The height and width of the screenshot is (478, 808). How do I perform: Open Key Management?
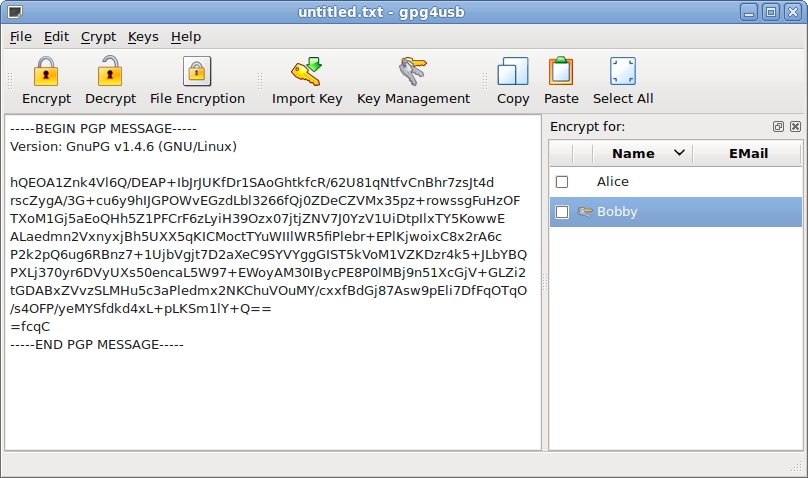413,81
